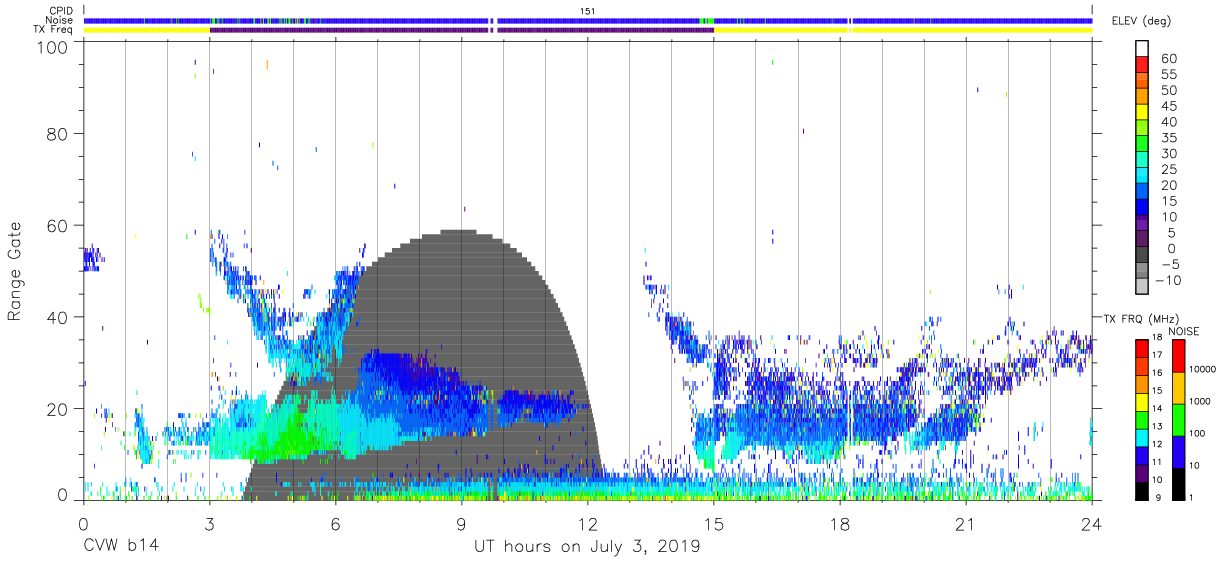Image resolution: width=1228 pixels, height=567 pixels.
Task: Select the "24" tick on the UT hours axis
Action: pos(1092,523)
